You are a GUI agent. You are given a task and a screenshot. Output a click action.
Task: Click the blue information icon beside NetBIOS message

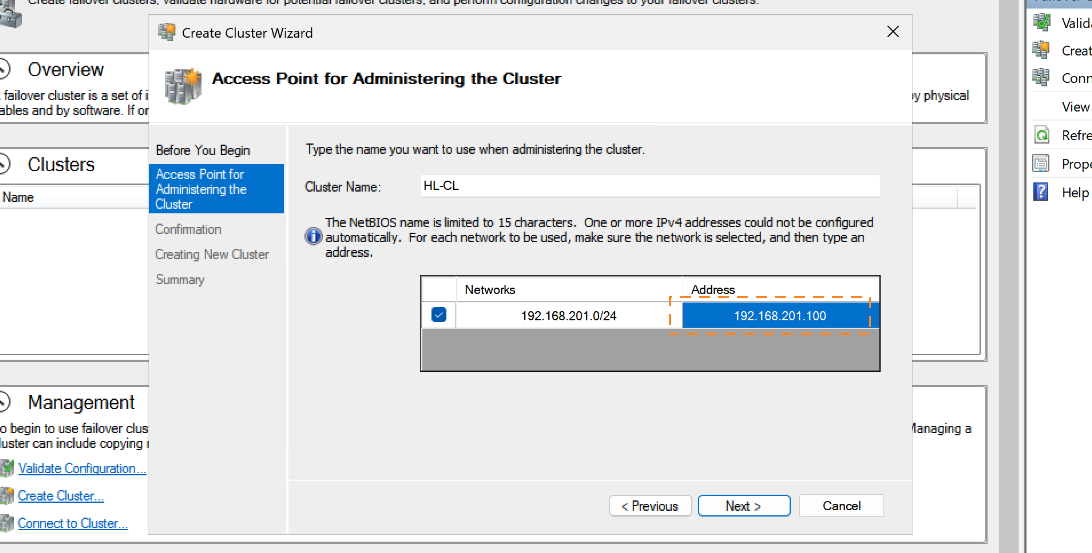tap(314, 236)
